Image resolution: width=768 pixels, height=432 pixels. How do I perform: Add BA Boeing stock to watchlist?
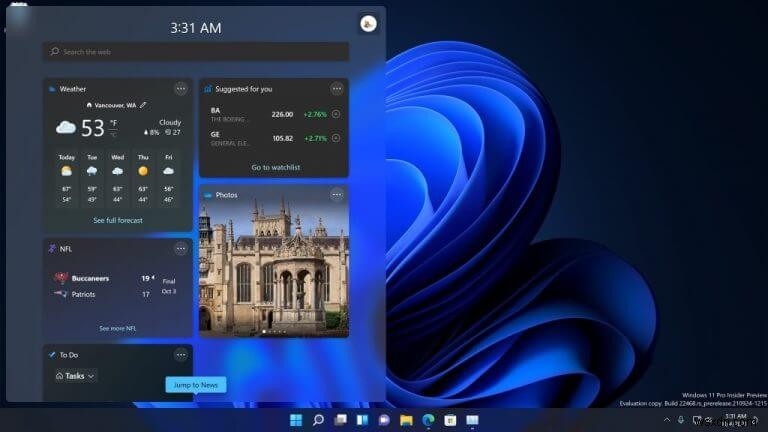336,114
